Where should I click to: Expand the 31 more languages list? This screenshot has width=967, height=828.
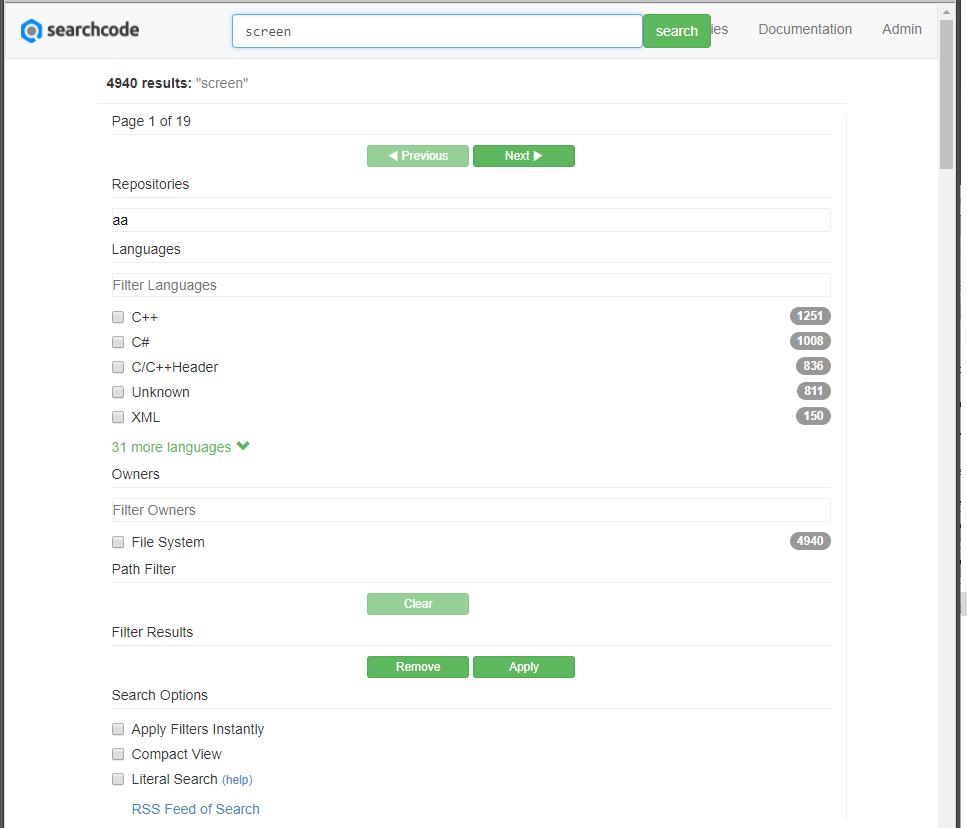tap(180, 447)
